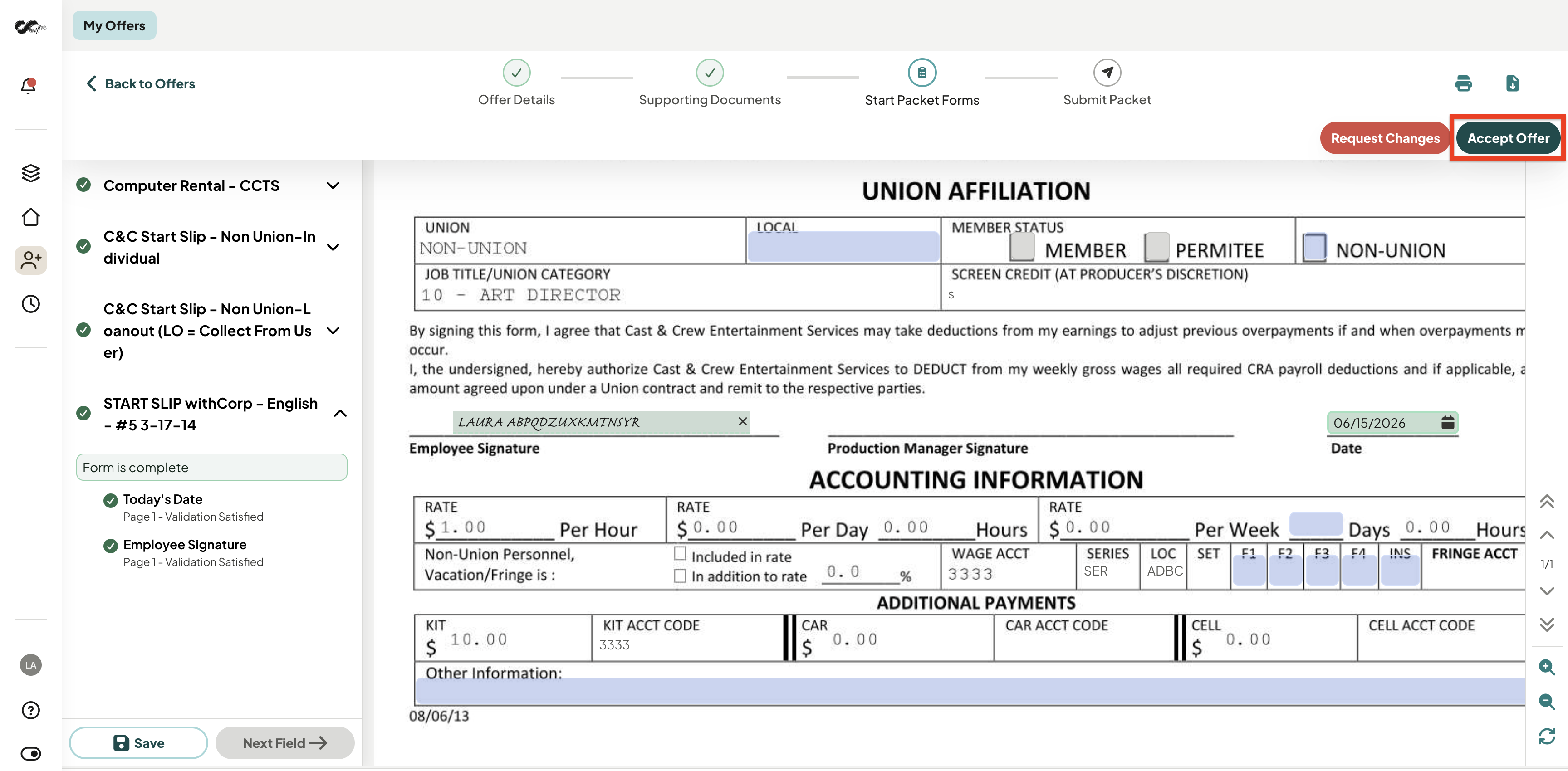Click the Next Field button

[x=285, y=742]
